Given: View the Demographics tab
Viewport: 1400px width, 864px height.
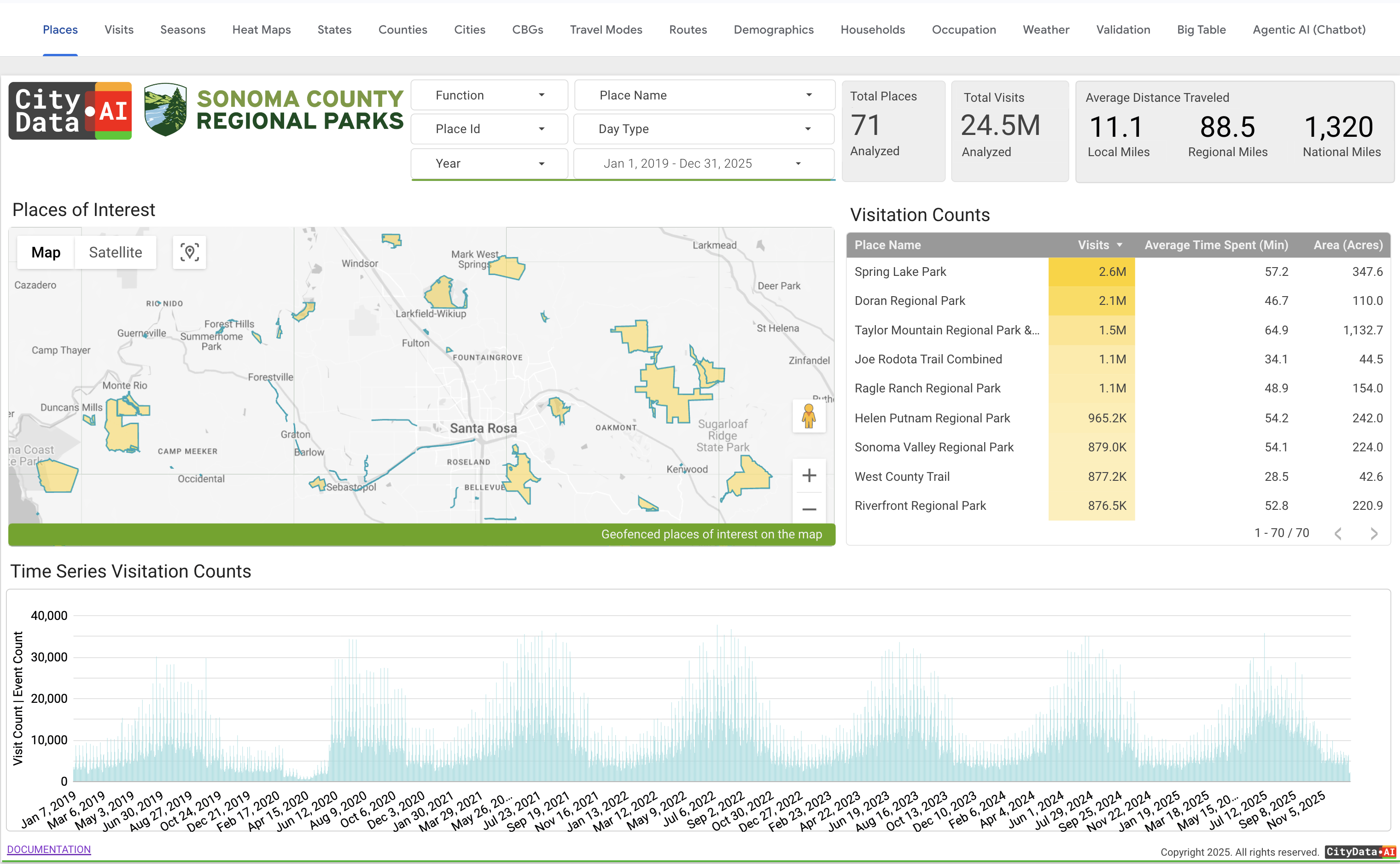Looking at the screenshot, I should tap(774, 30).
